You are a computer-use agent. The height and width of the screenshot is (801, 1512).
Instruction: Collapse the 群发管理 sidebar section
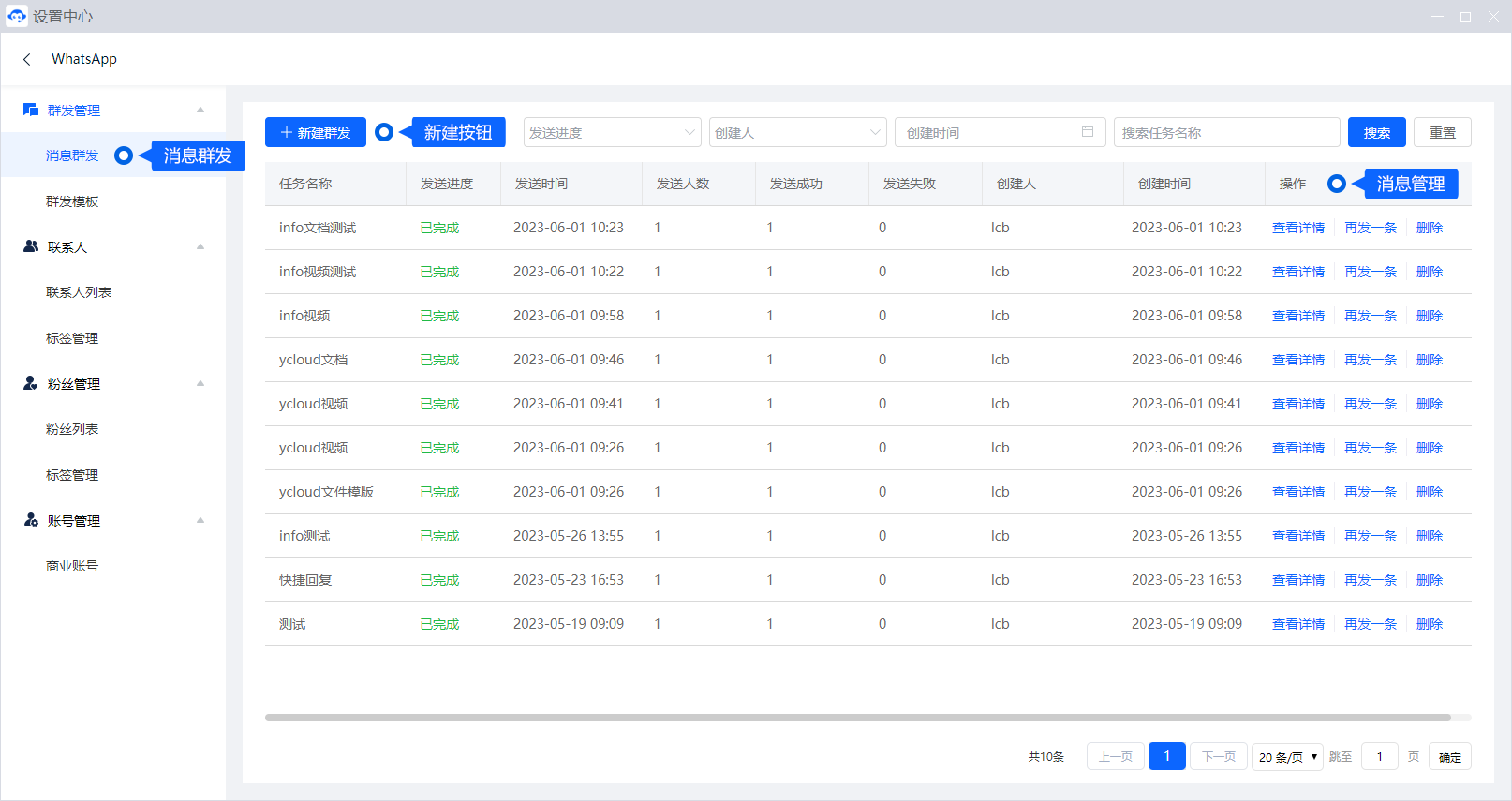[200, 110]
